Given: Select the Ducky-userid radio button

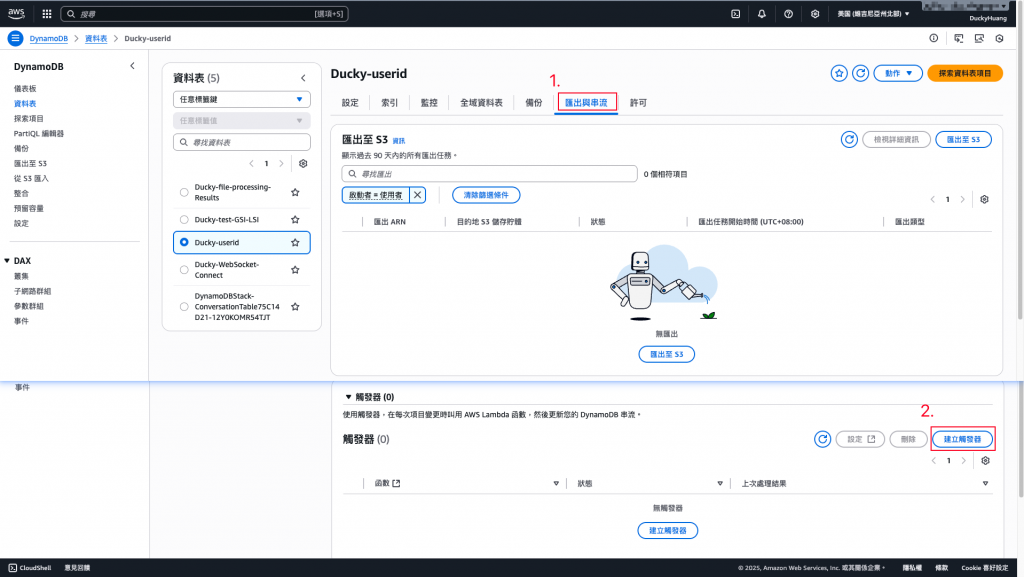Looking at the screenshot, I should 184,242.
